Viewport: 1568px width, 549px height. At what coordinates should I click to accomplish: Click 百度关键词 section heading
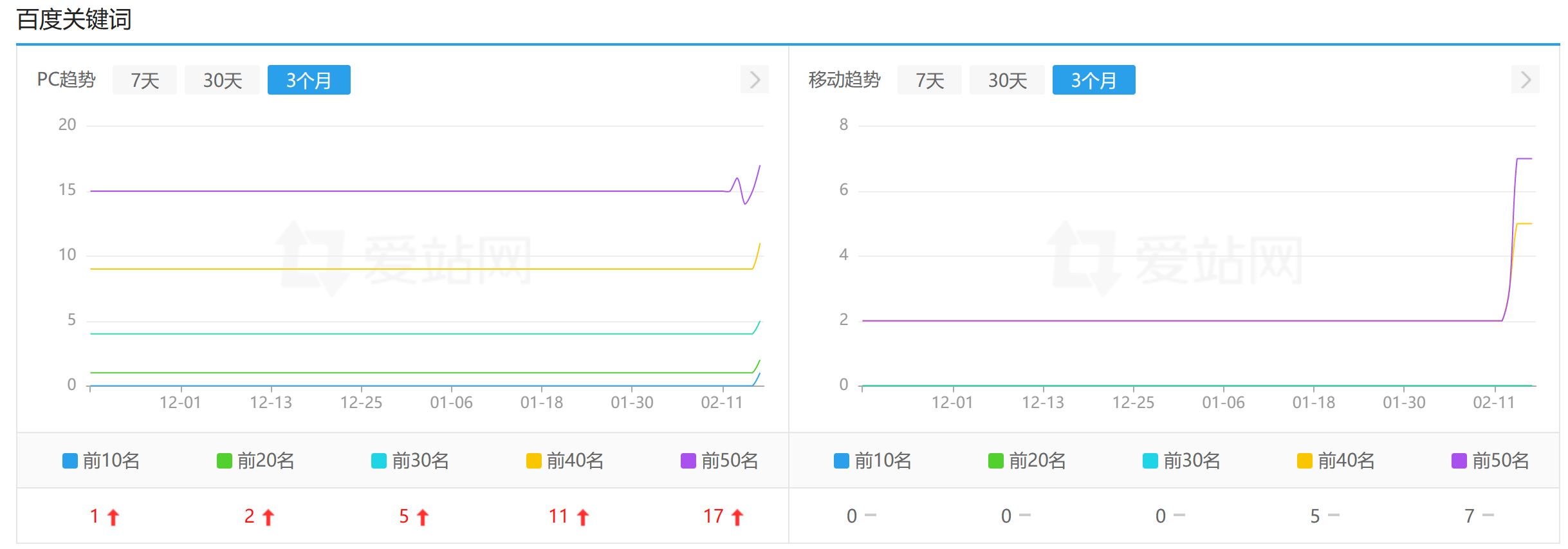(74, 19)
